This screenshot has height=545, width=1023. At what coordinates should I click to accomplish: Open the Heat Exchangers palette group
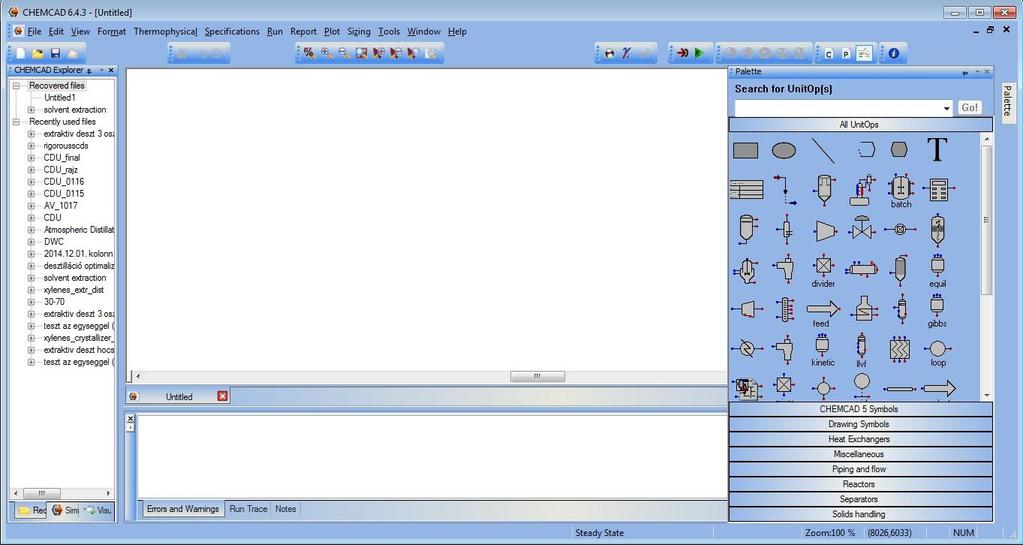click(859, 439)
